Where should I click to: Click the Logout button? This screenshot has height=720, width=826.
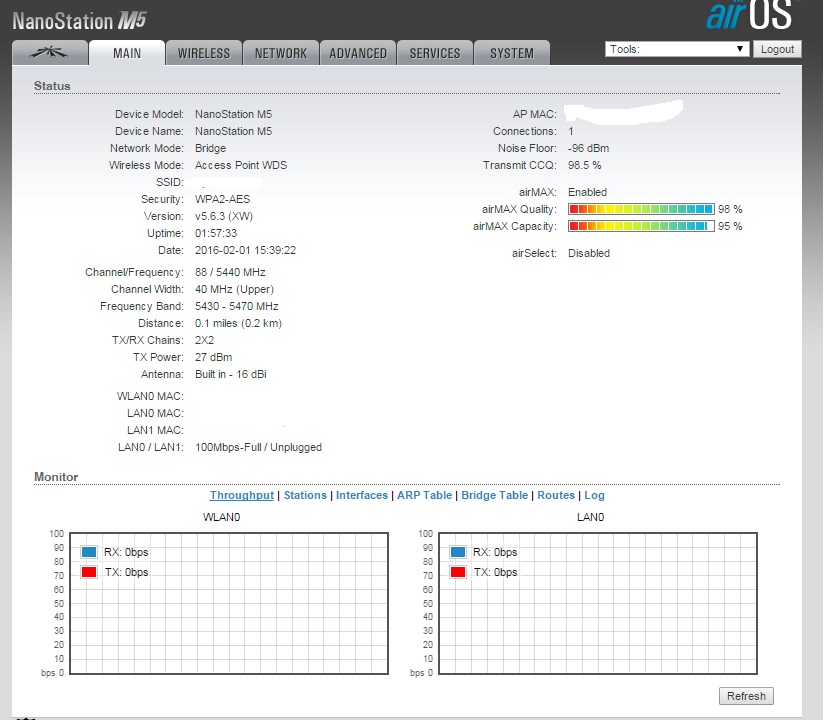(x=777, y=49)
